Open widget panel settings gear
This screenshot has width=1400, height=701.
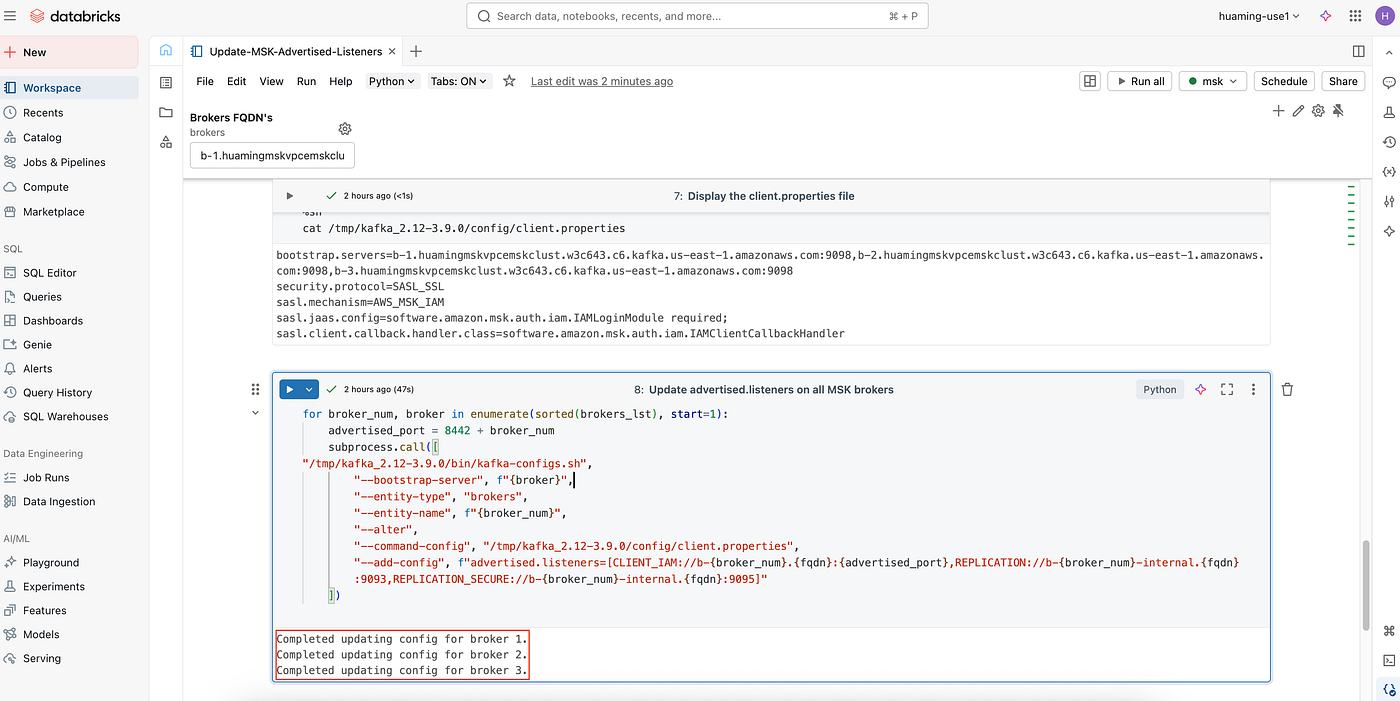(1318, 111)
